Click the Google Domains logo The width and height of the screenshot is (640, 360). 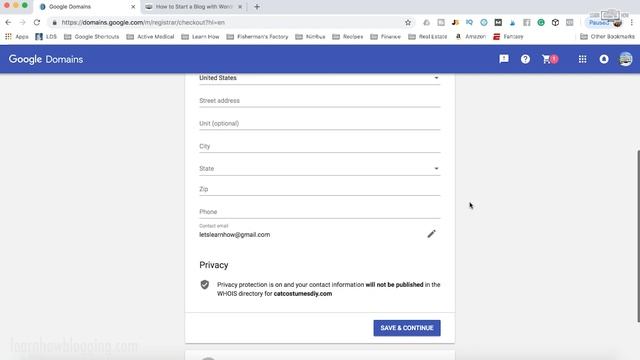coord(46,59)
